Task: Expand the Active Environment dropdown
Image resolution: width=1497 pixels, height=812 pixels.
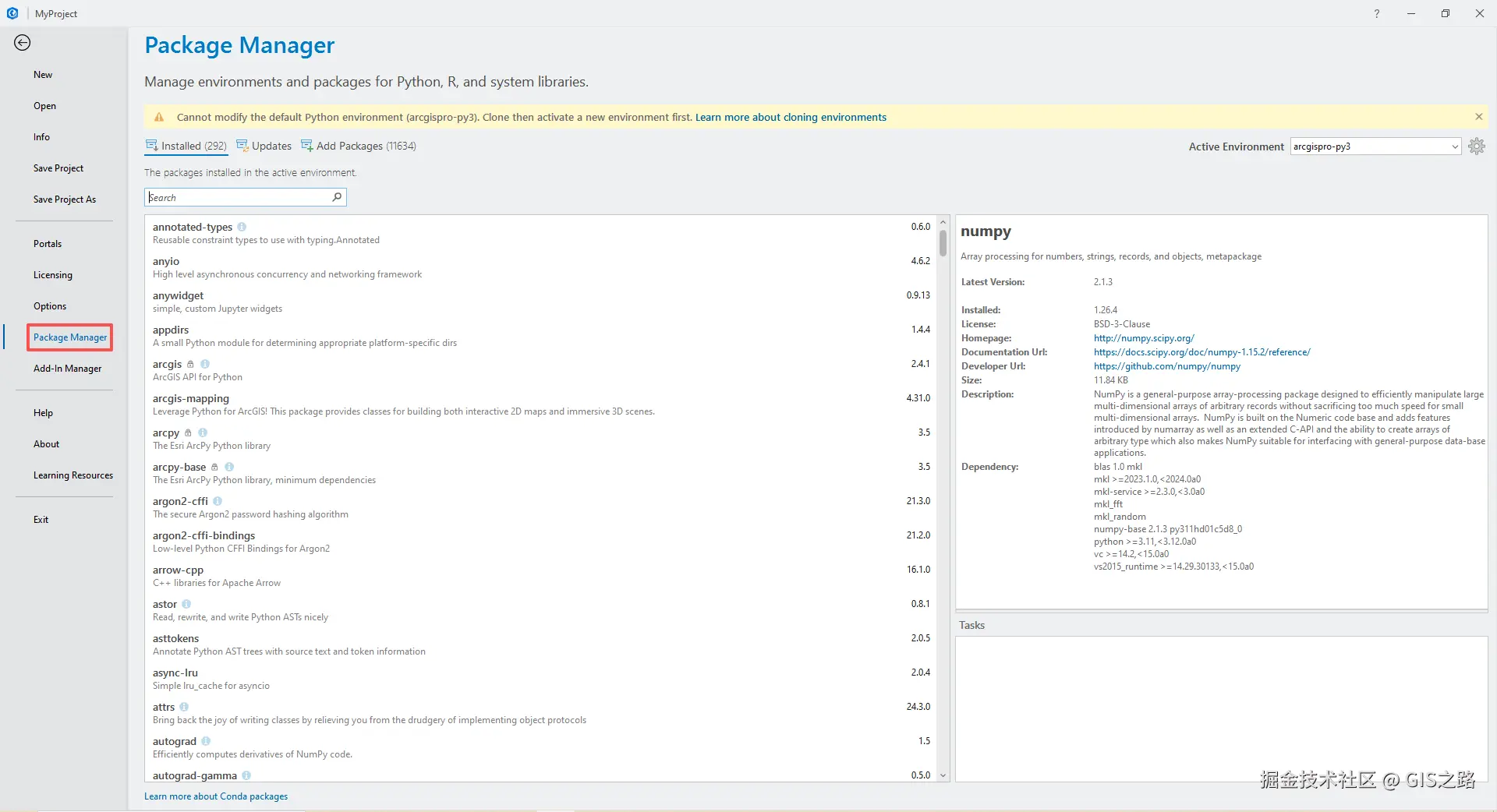Action: tap(1454, 147)
